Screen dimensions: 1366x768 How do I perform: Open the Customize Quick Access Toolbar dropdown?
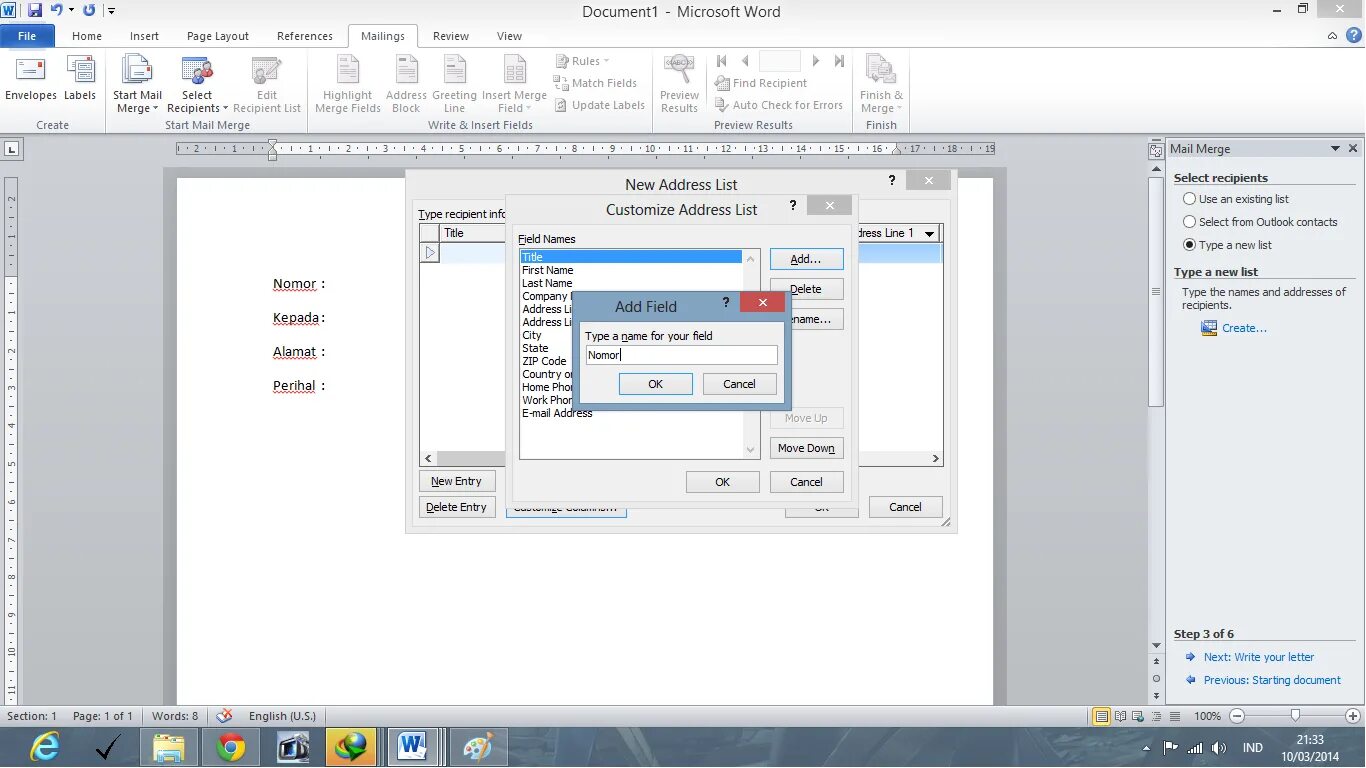click(x=111, y=11)
